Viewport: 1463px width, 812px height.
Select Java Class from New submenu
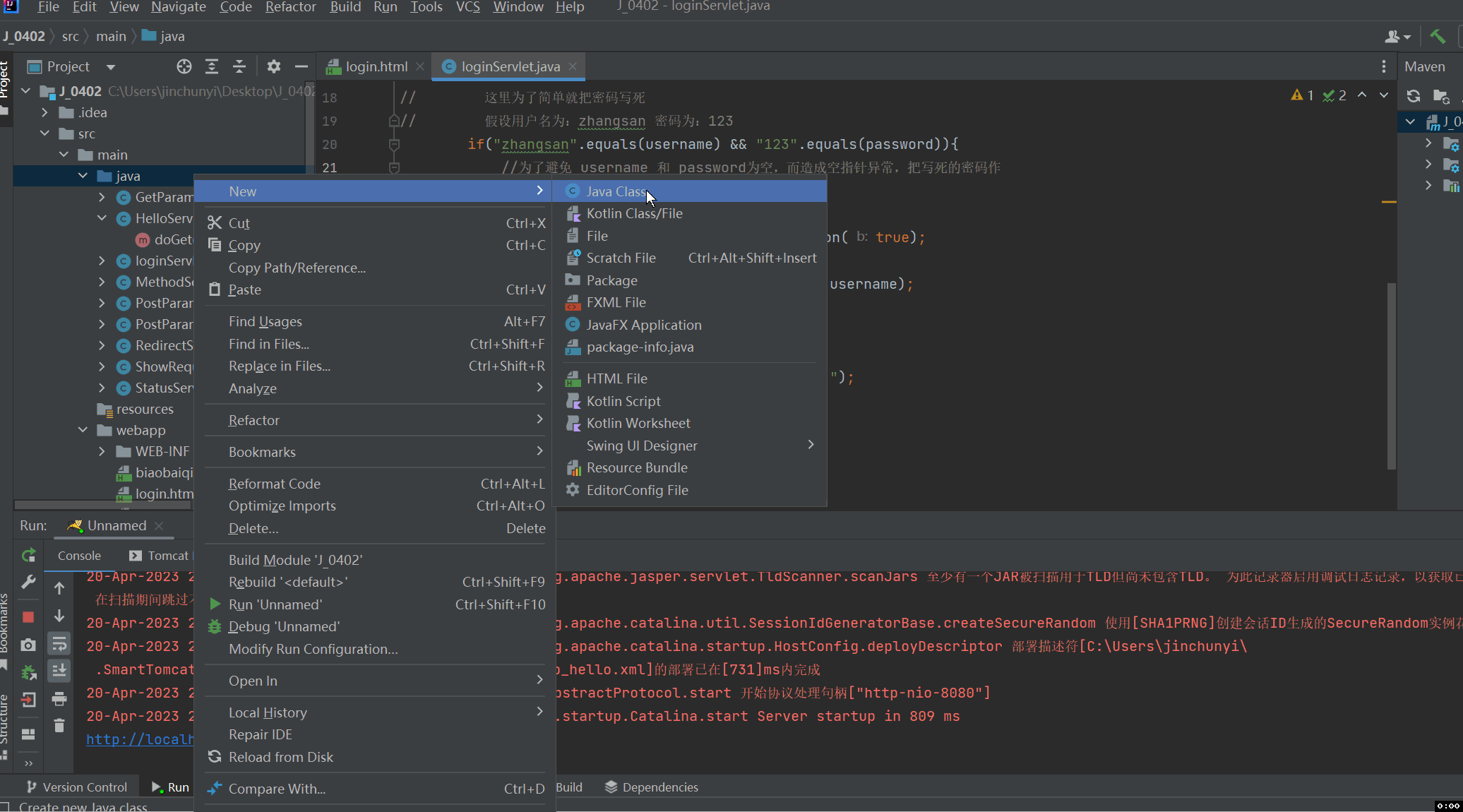pos(616,191)
